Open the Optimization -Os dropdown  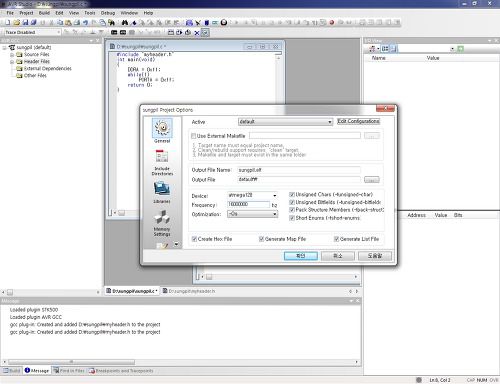point(252,214)
